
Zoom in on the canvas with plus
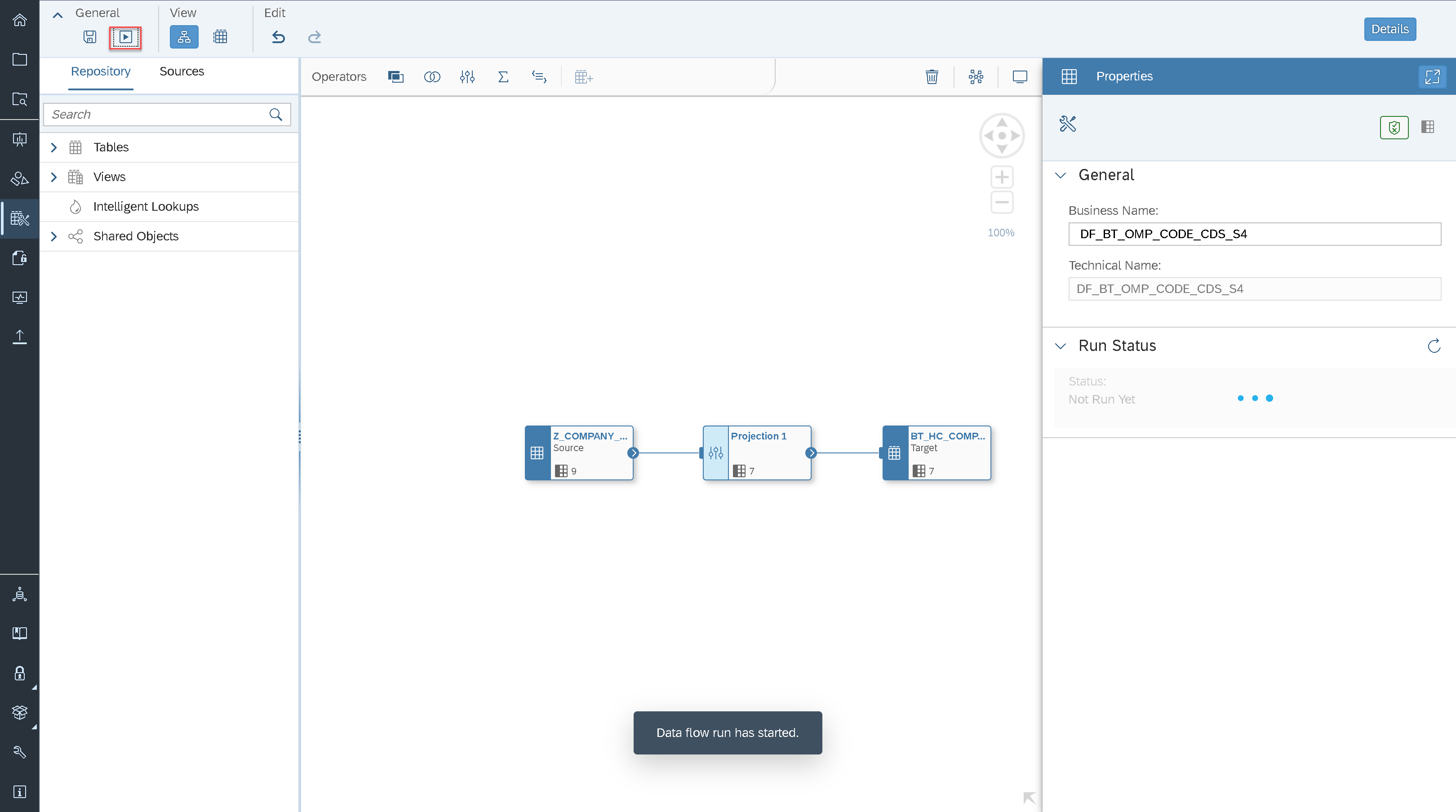(1002, 177)
